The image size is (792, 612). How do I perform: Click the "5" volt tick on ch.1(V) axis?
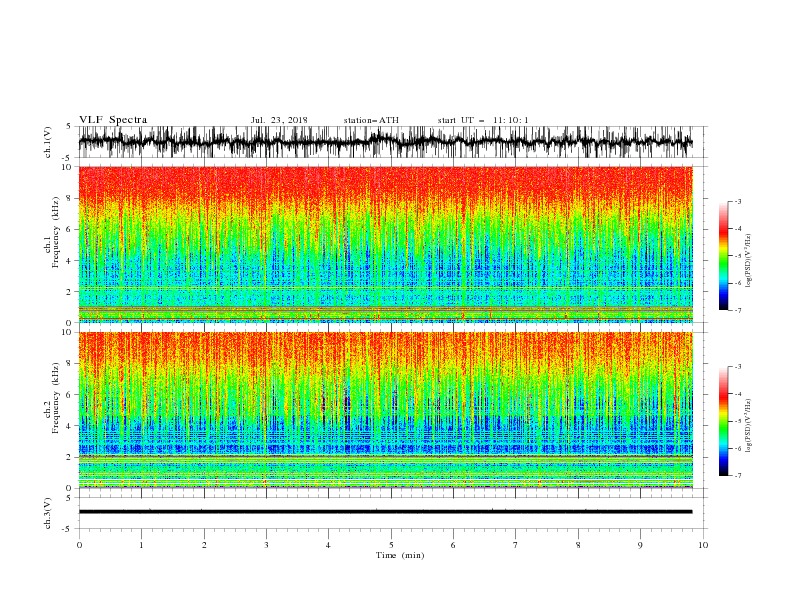tap(69, 127)
